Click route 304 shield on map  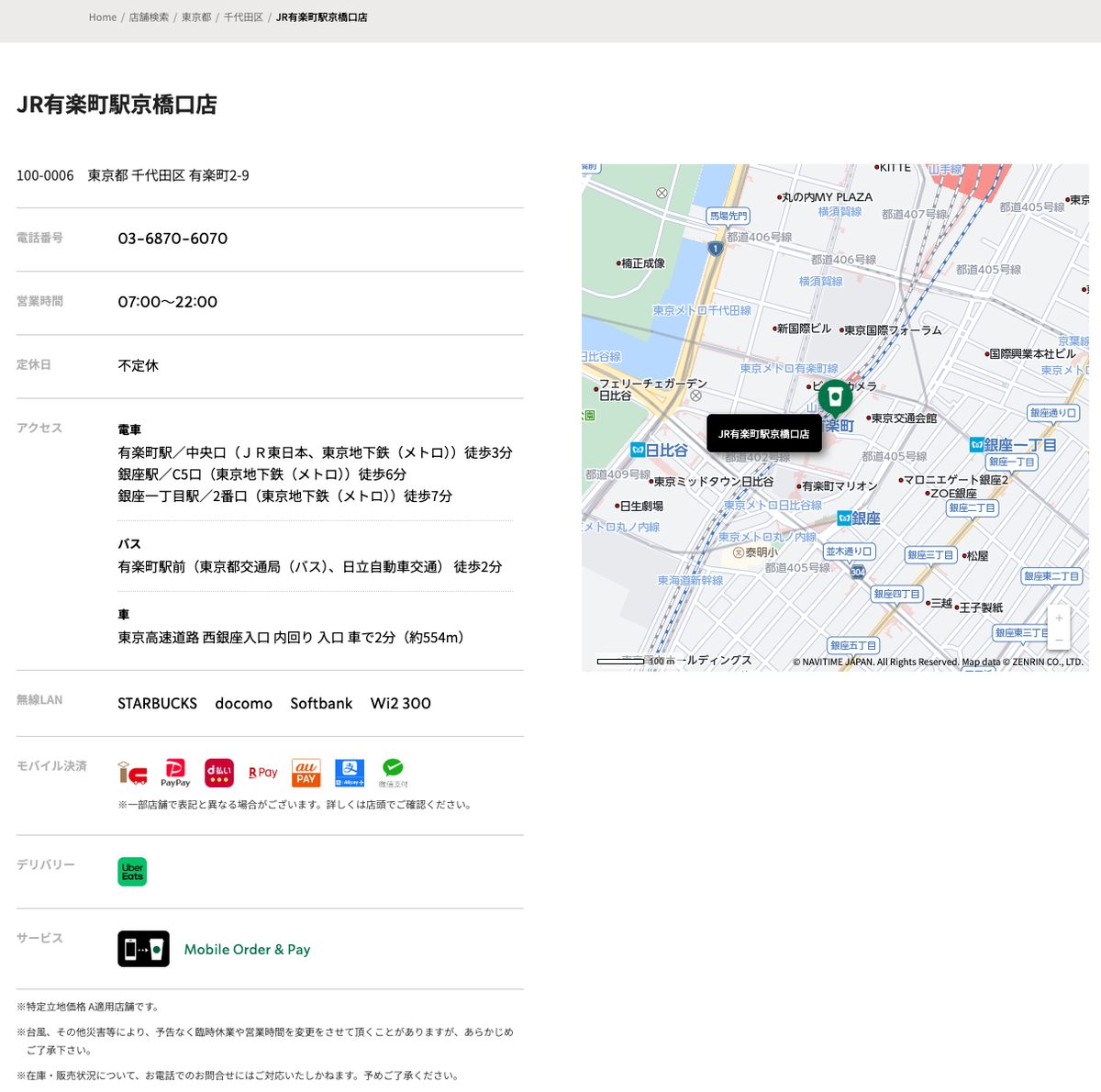858,572
